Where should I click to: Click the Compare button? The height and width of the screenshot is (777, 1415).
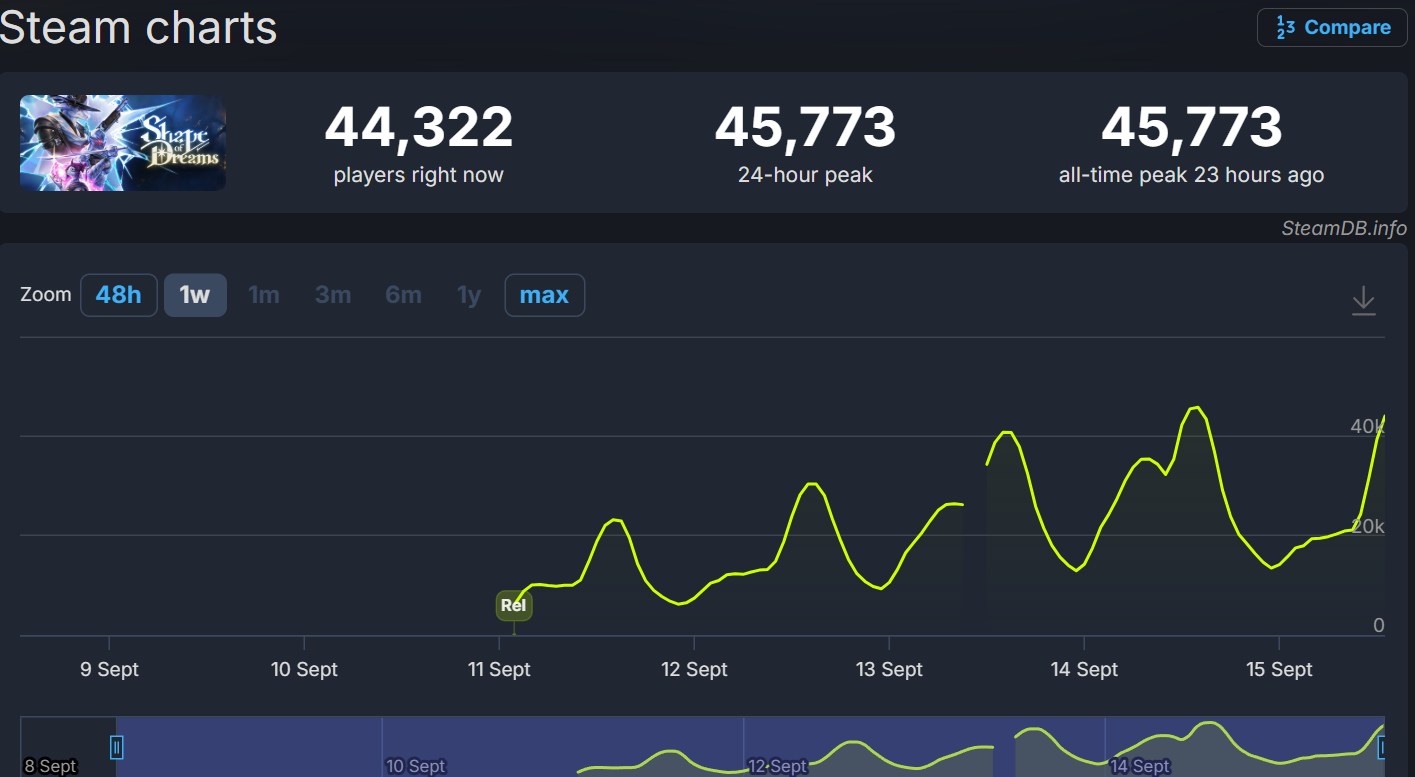(x=1332, y=28)
